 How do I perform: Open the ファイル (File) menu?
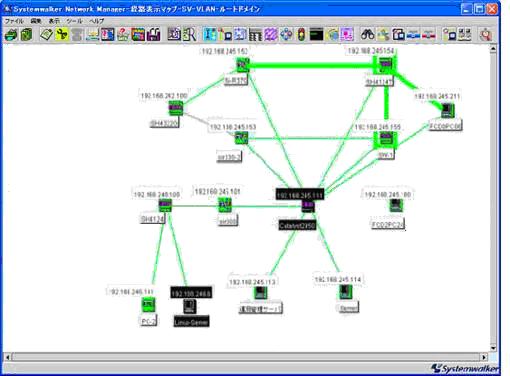pos(14,21)
